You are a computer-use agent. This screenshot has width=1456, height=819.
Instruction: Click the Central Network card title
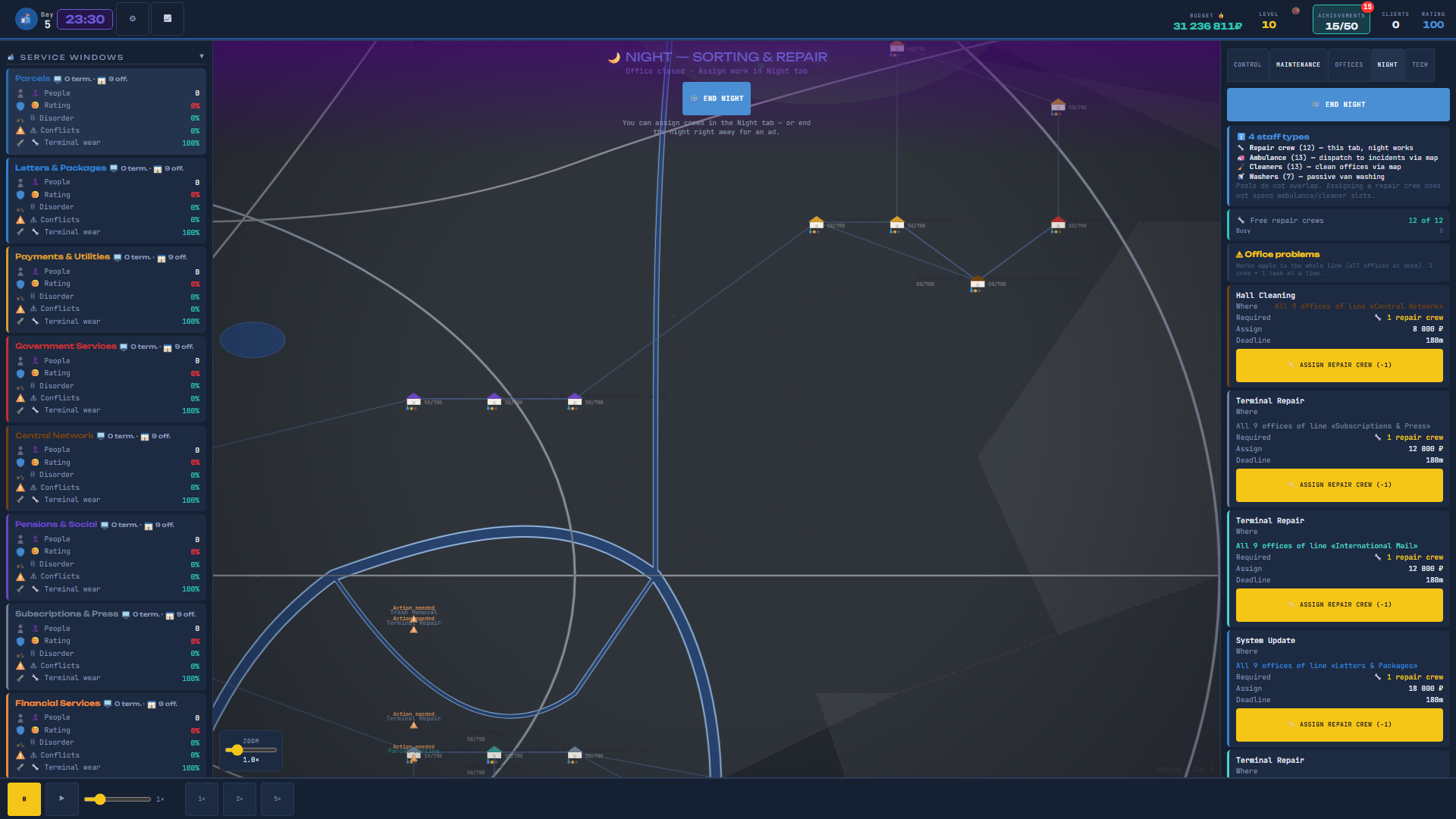[55, 436]
